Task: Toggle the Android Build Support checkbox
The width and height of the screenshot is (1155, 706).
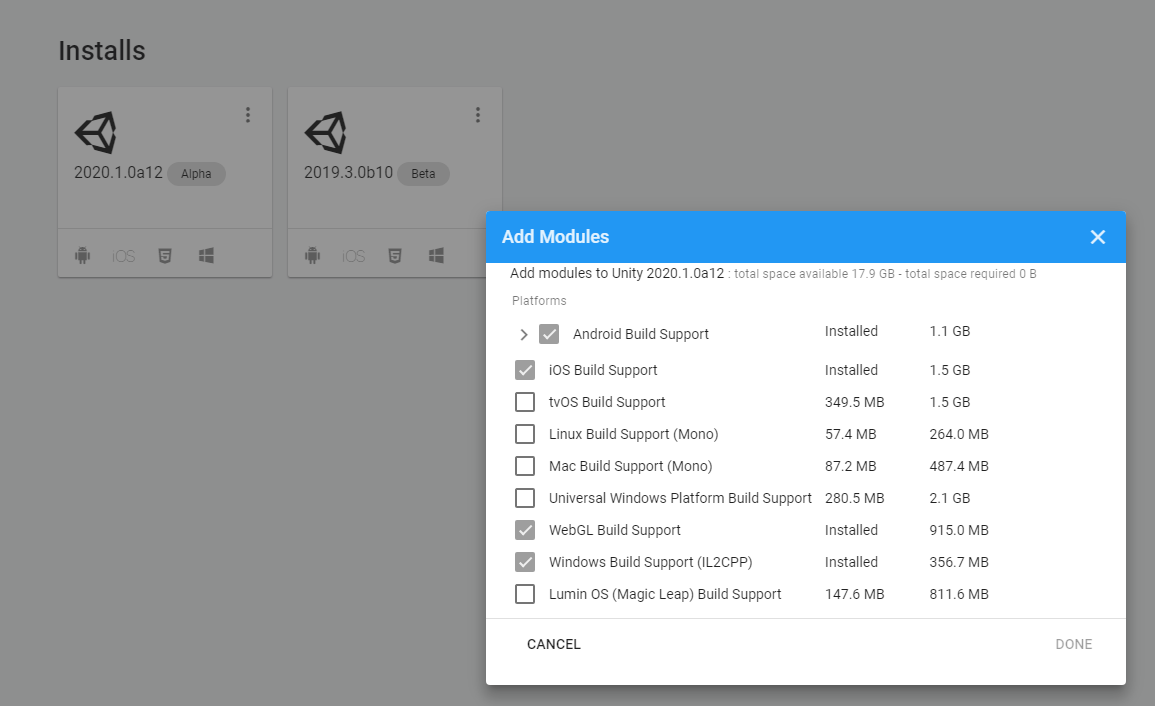Action: (x=549, y=334)
